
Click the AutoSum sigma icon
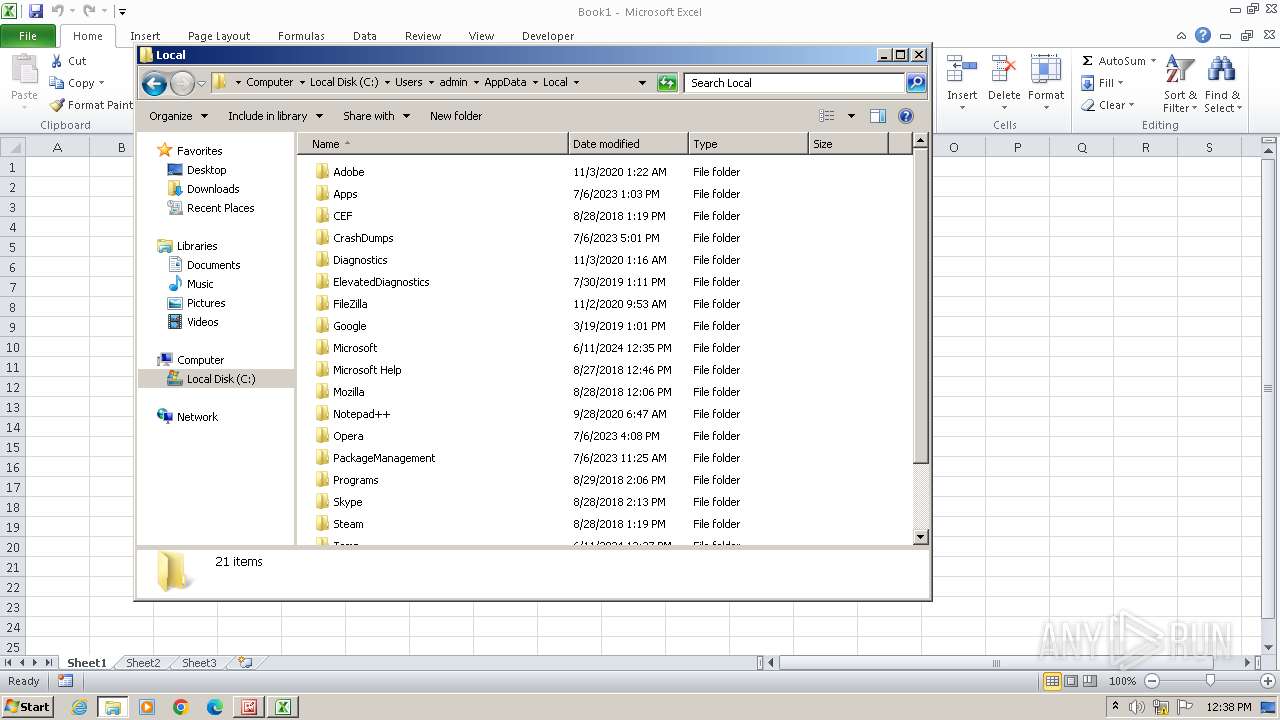tap(1088, 61)
